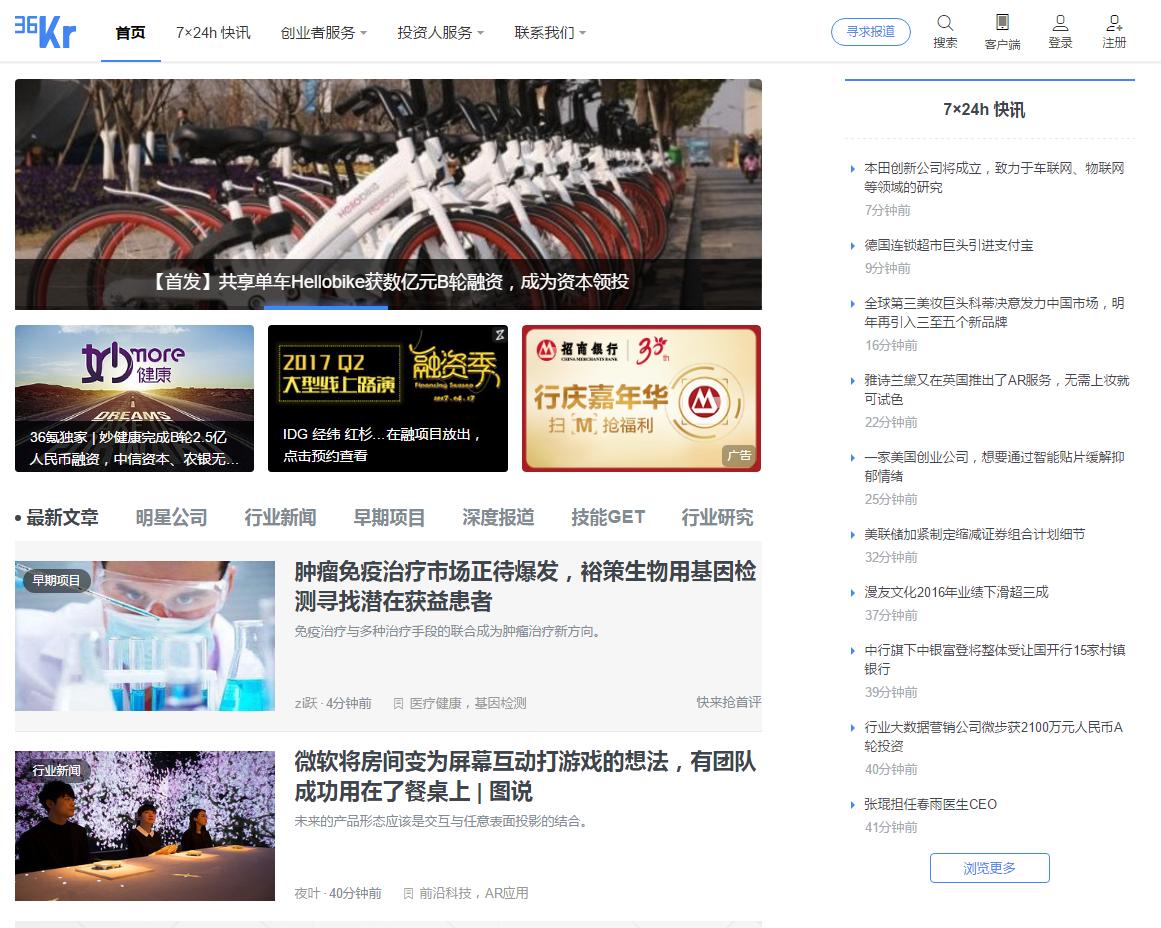Click the 寻求报道 button
Screen dimensions: 1161x928
click(870, 31)
